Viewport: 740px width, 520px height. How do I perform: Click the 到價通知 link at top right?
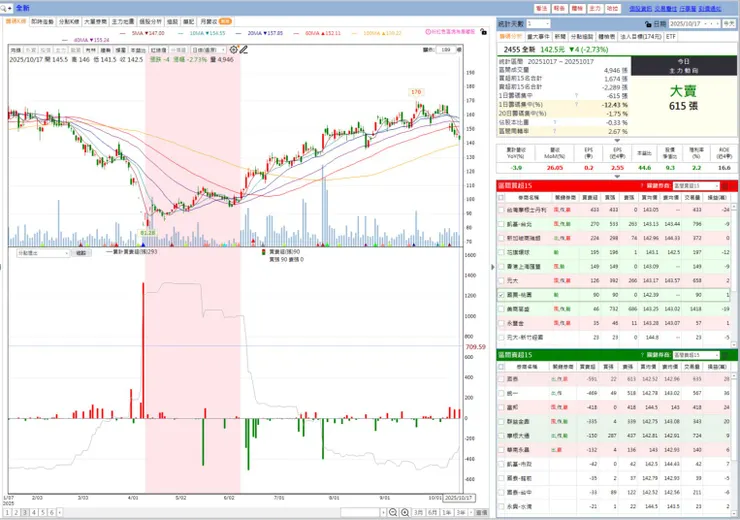click(x=710, y=8)
